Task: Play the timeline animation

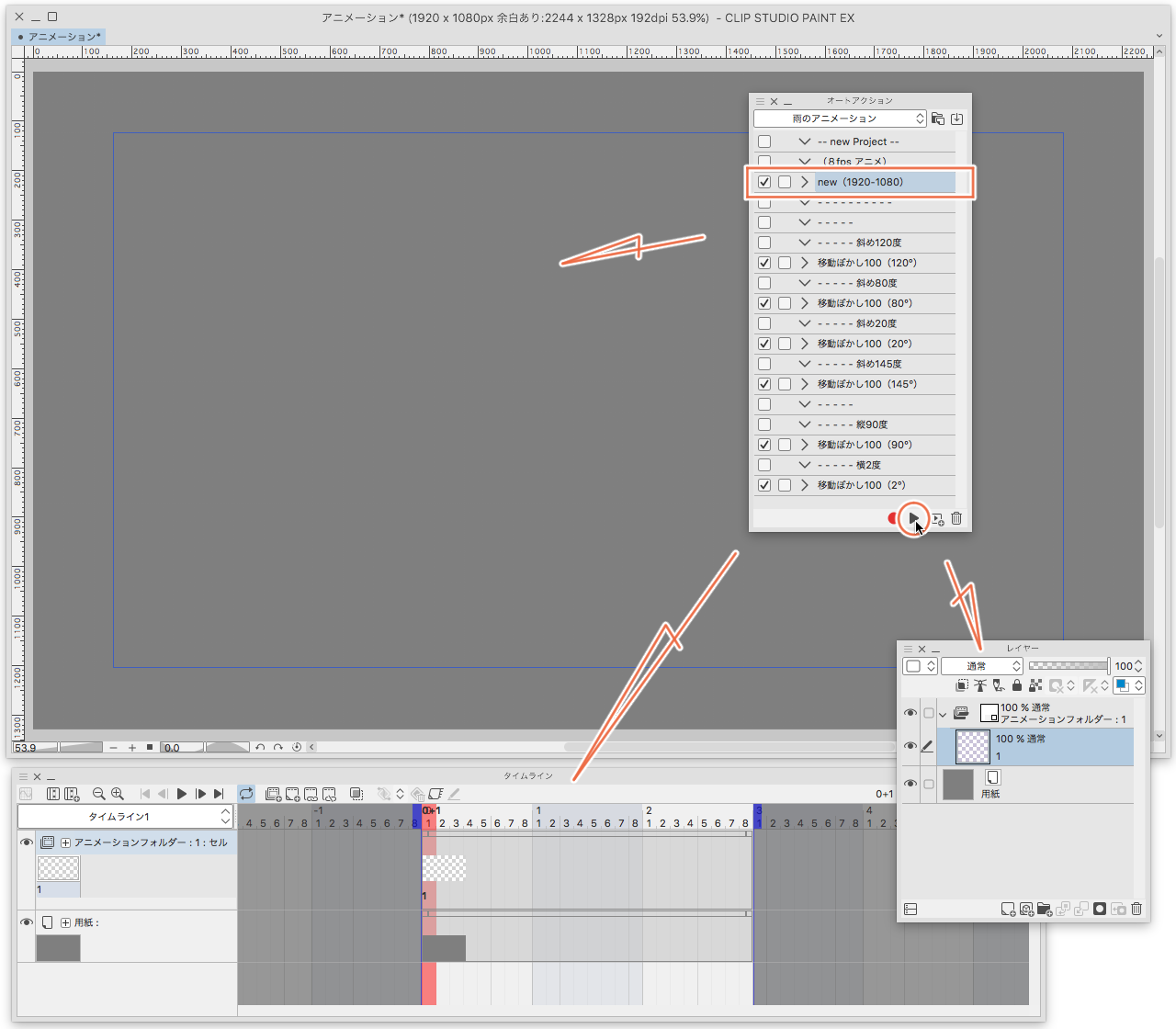Action: click(x=182, y=794)
